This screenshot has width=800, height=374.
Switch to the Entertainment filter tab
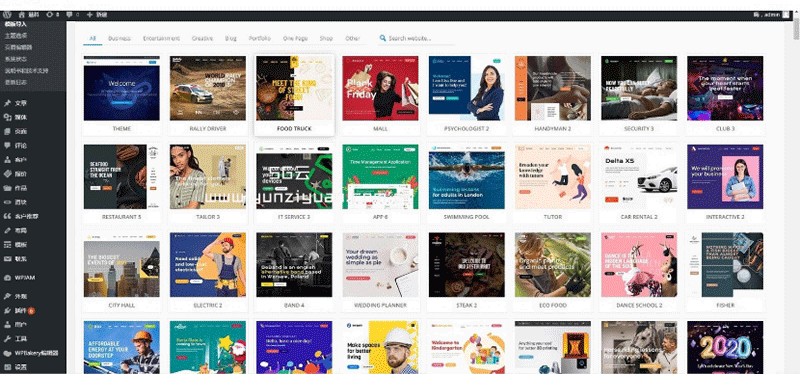(x=161, y=38)
